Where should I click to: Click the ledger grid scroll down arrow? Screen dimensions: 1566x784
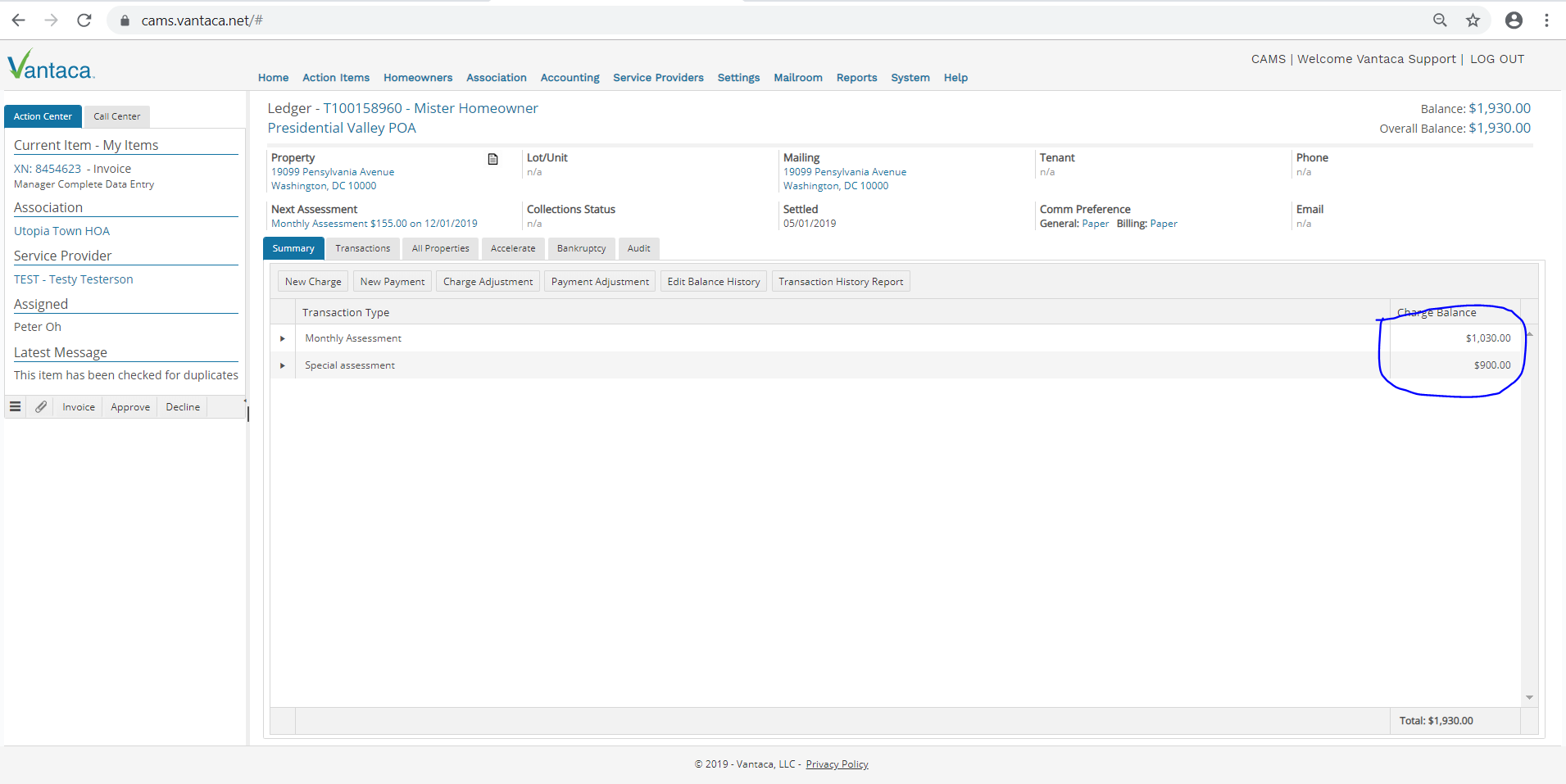point(1529,698)
